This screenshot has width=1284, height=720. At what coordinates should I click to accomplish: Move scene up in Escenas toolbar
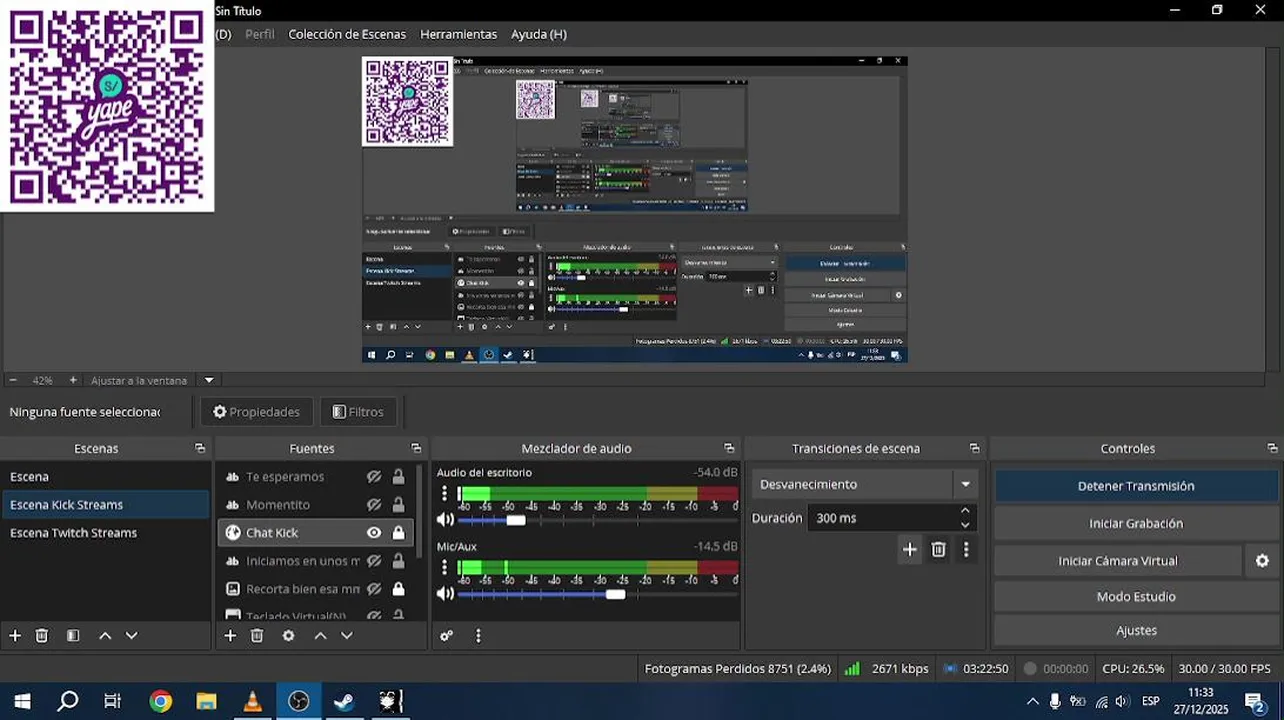[105, 636]
